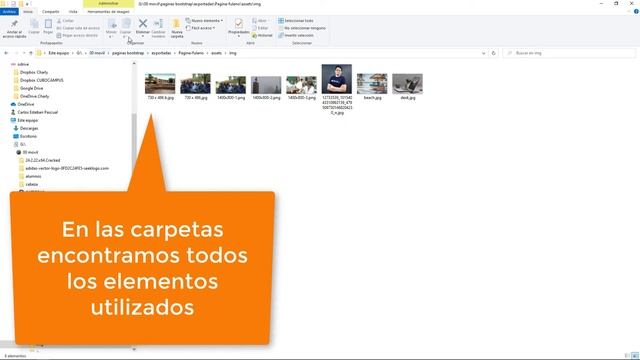Viewport: 640px width, 360px height.
Task: Click No seleccionar ninguno
Action: 302,28
